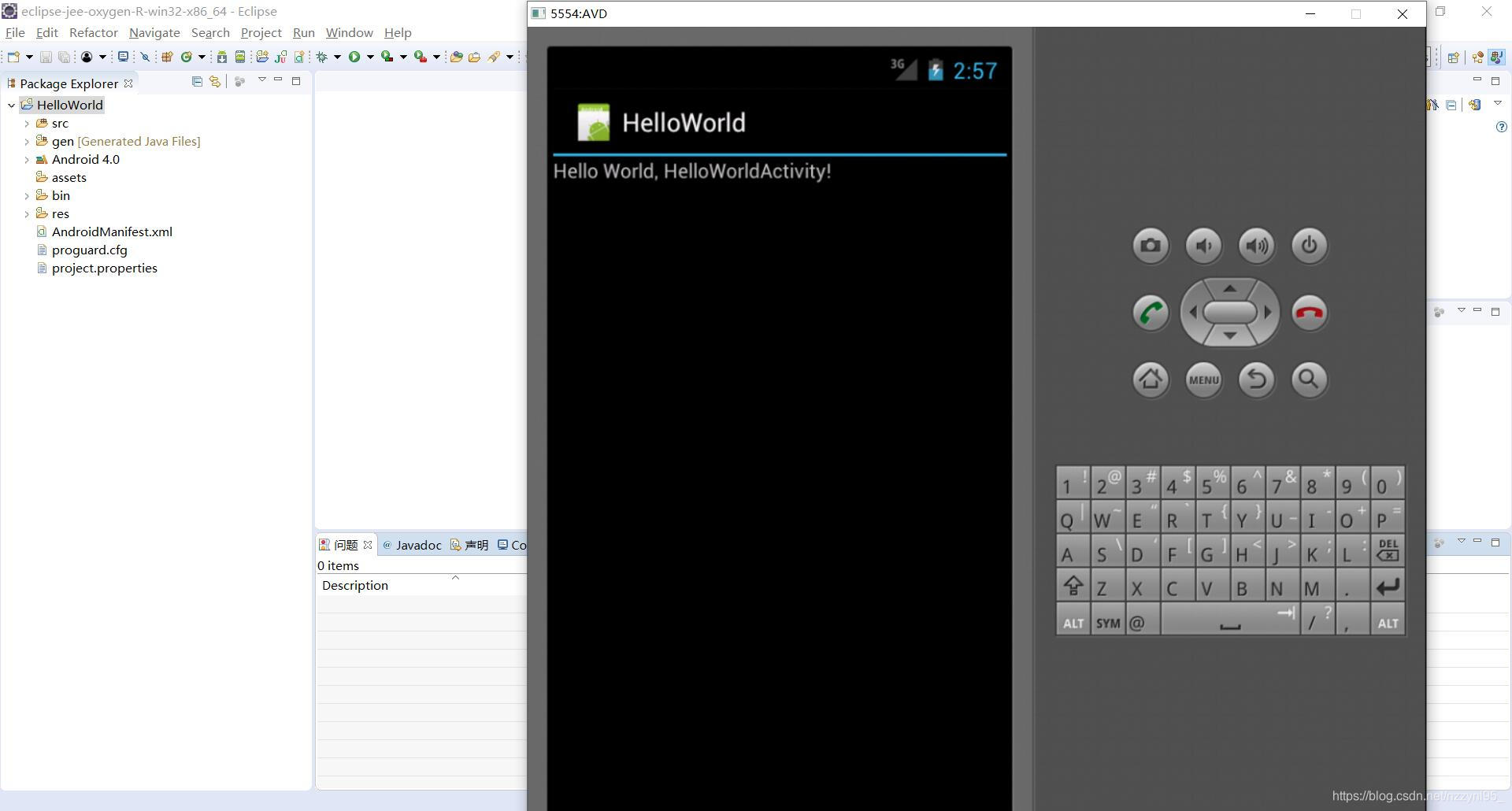The height and width of the screenshot is (811, 1512).
Task: Collapse the HelloWorld project node
Action: tap(12, 105)
